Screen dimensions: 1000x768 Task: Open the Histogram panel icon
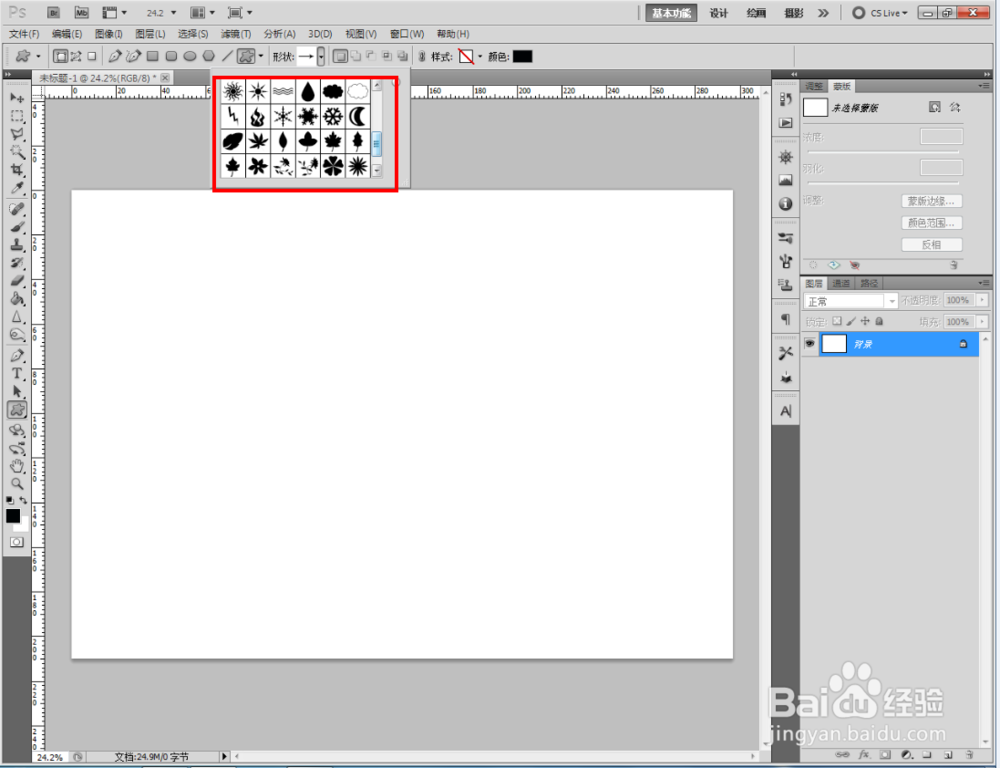[x=786, y=181]
